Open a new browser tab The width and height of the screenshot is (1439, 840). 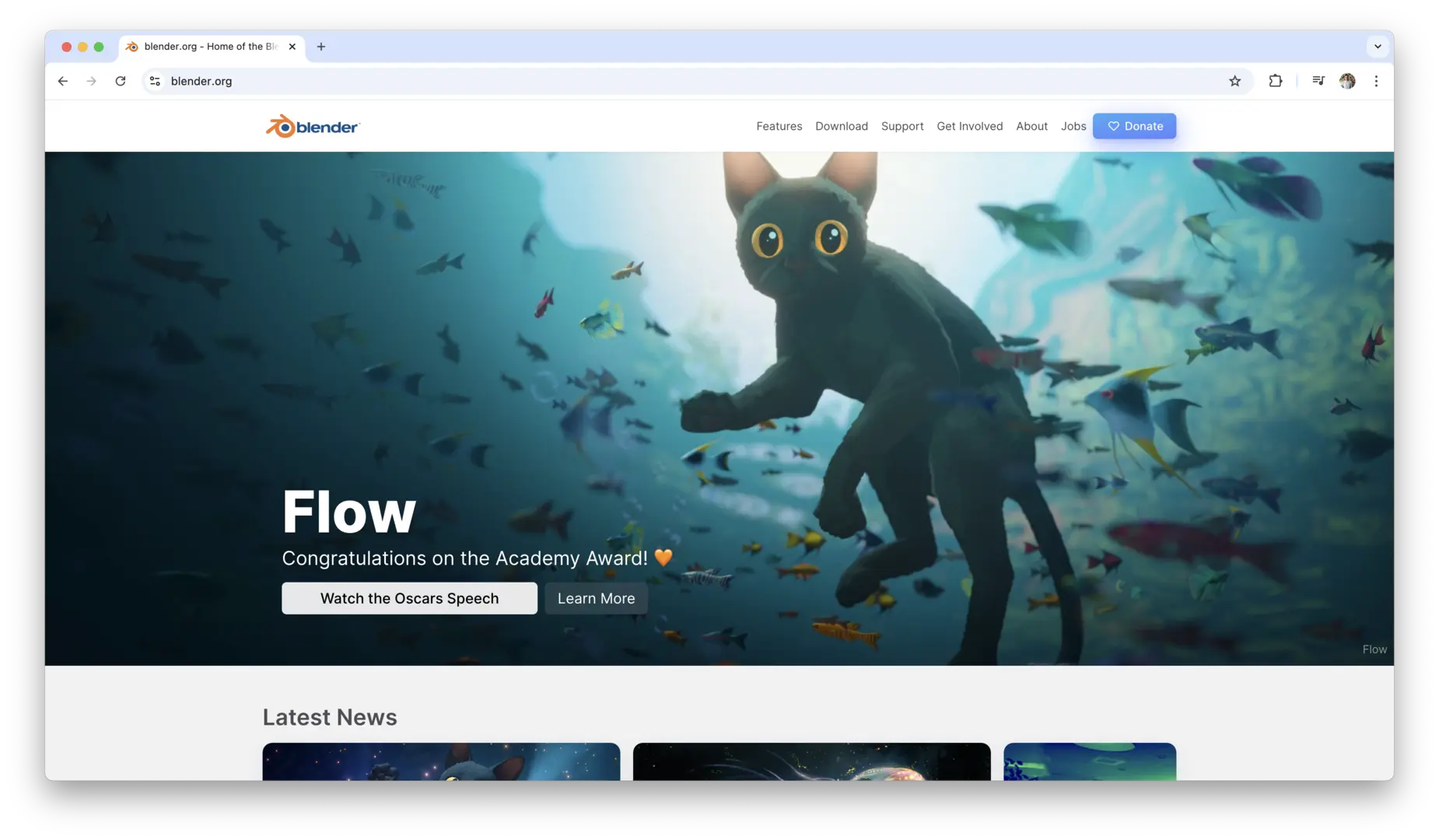tap(321, 47)
